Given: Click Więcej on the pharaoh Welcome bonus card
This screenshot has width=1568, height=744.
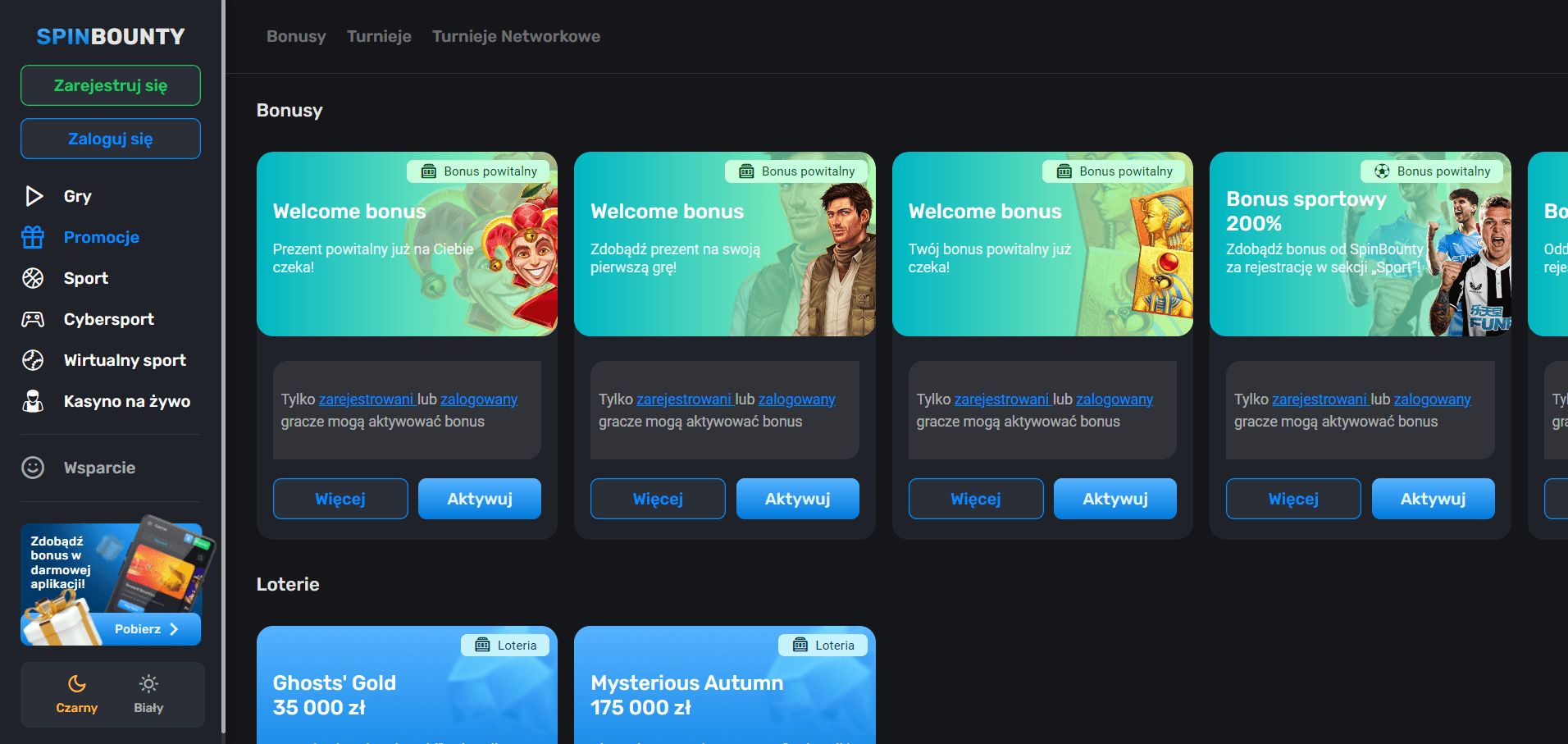Looking at the screenshot, I should 976,499.
